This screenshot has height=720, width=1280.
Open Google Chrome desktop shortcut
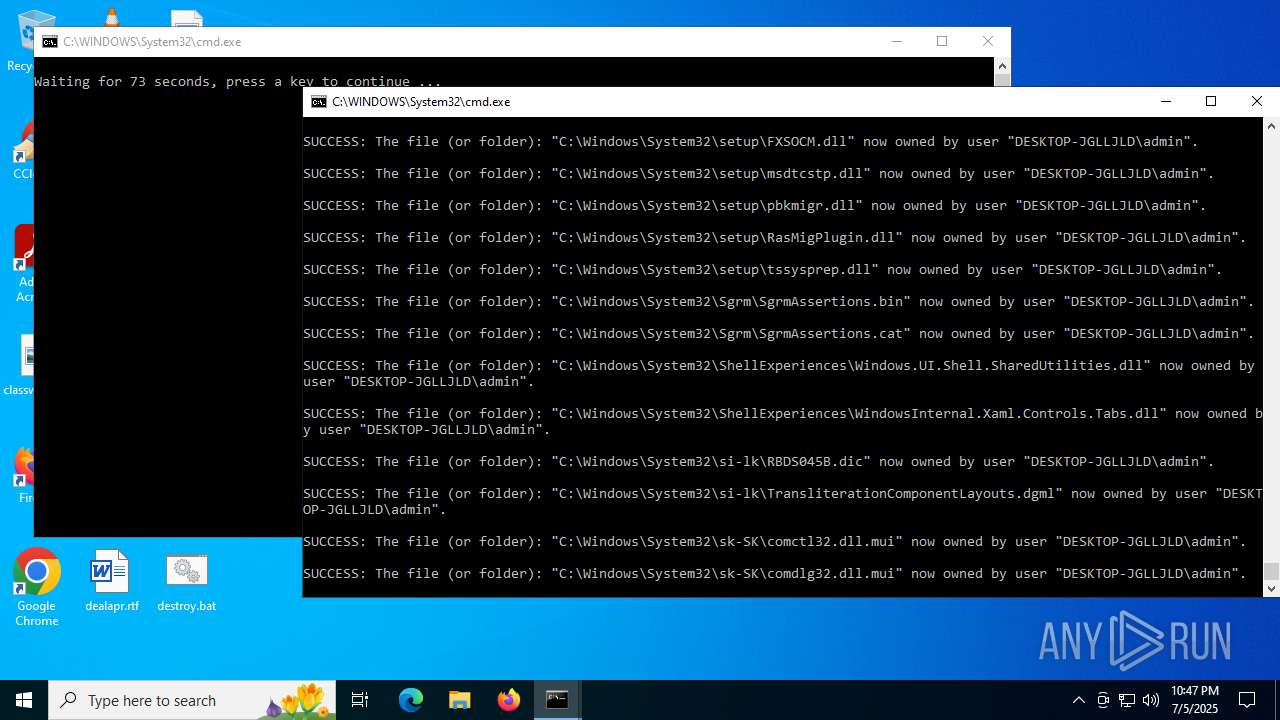click(x=37, y=588)
